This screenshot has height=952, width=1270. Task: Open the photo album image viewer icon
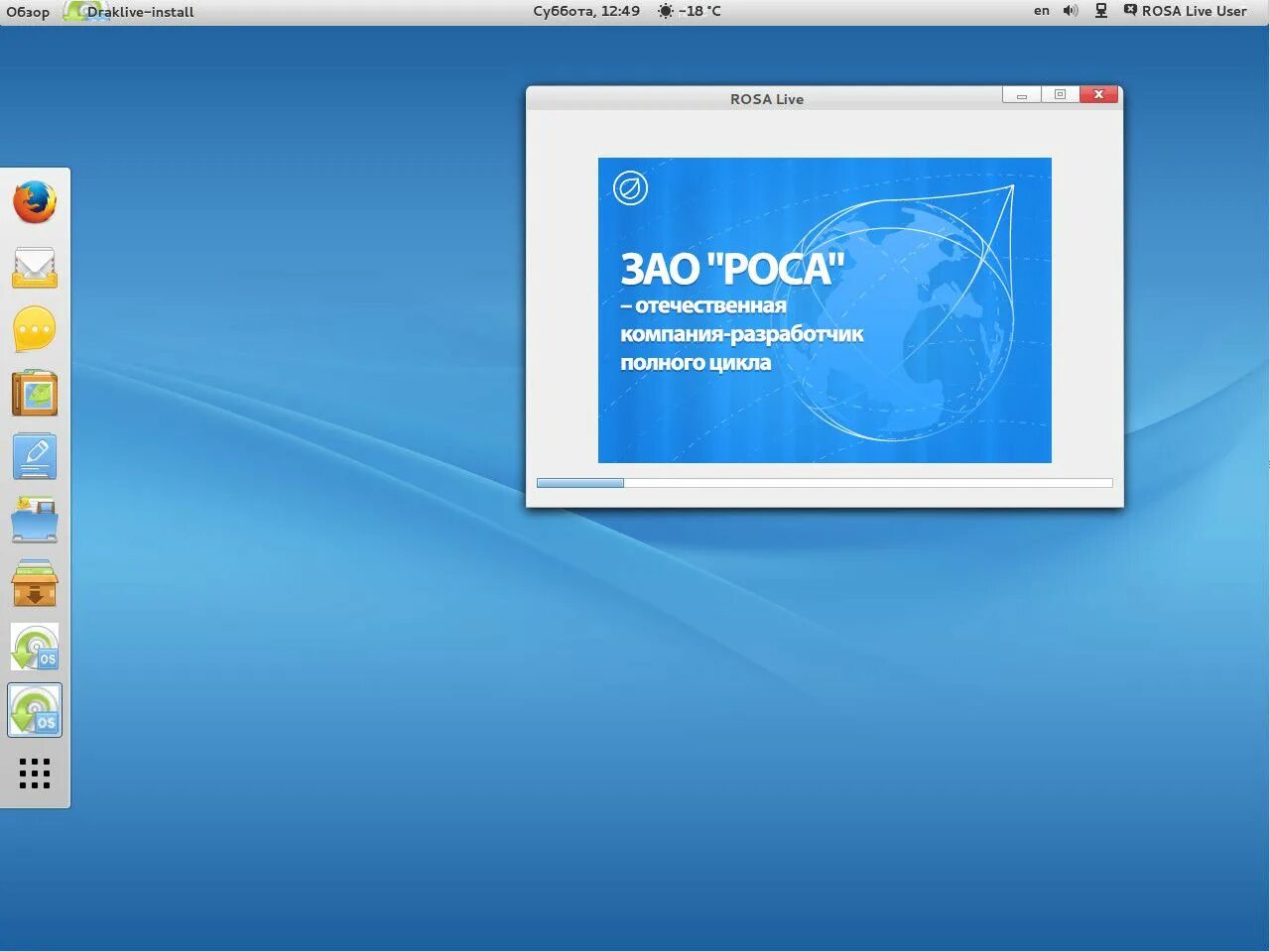(35, 394)
